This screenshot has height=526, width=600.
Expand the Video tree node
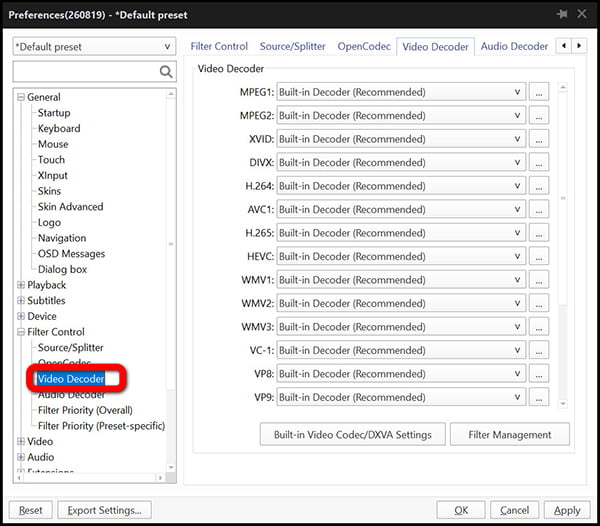(x=21, y=441)
